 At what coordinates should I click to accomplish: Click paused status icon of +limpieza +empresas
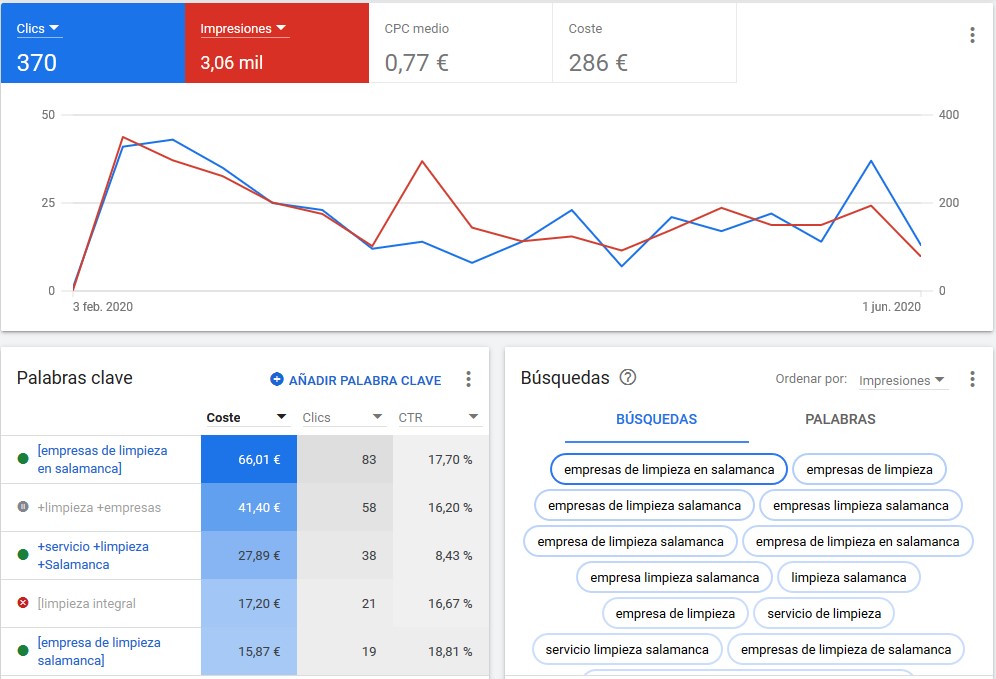(x=23, y=507)
